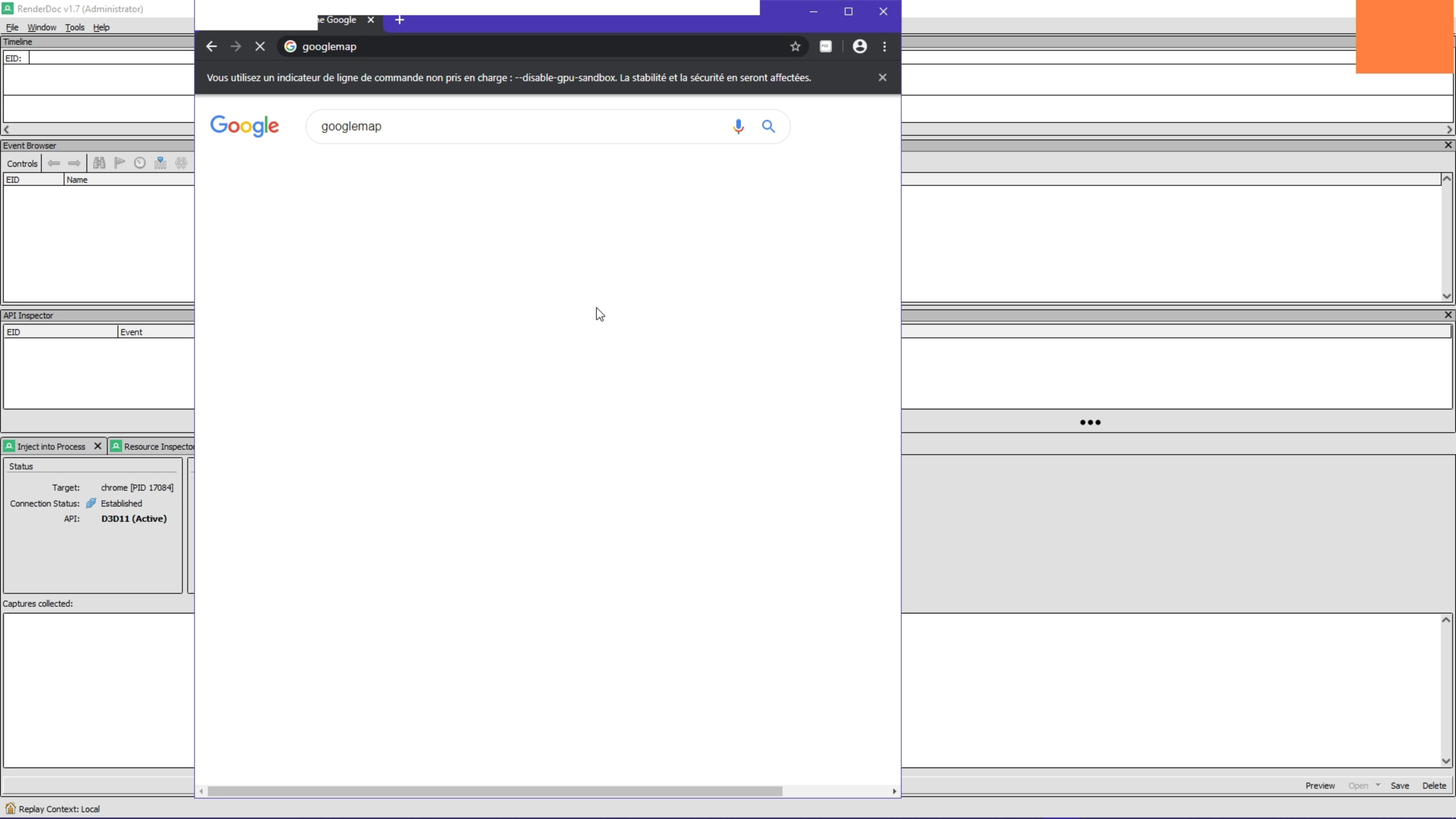
Task: Click the orange square in the top-right corner
Action: (x=1405, y=36)
